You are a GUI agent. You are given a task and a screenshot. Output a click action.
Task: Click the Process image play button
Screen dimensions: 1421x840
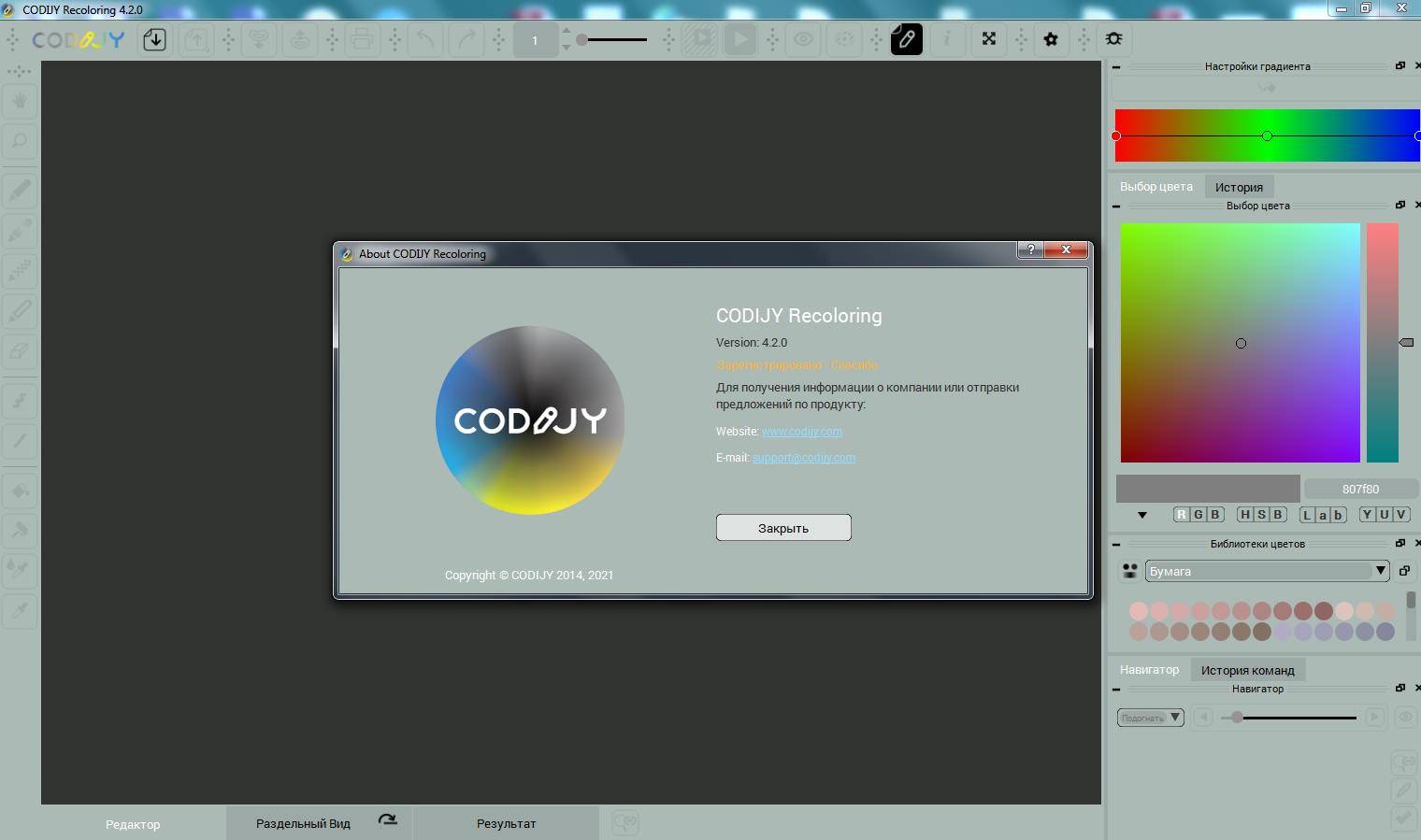pos(739,39)
